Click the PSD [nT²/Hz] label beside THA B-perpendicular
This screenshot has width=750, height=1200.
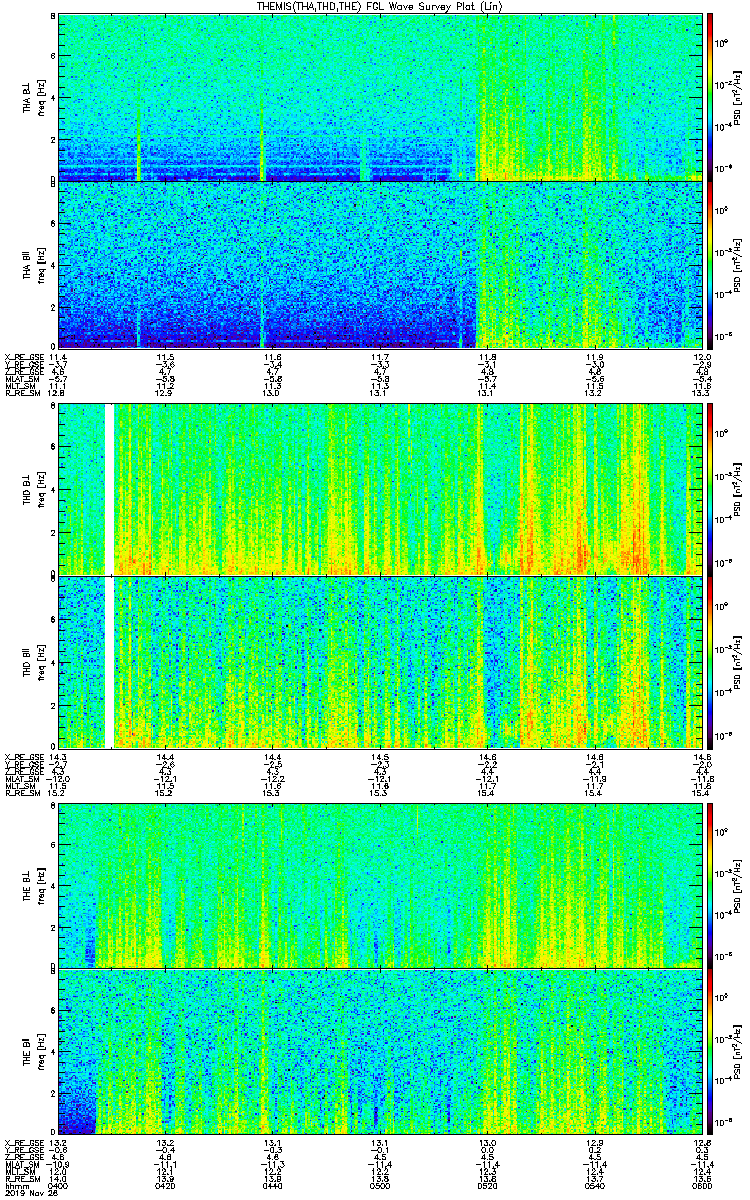pos(739,97)
